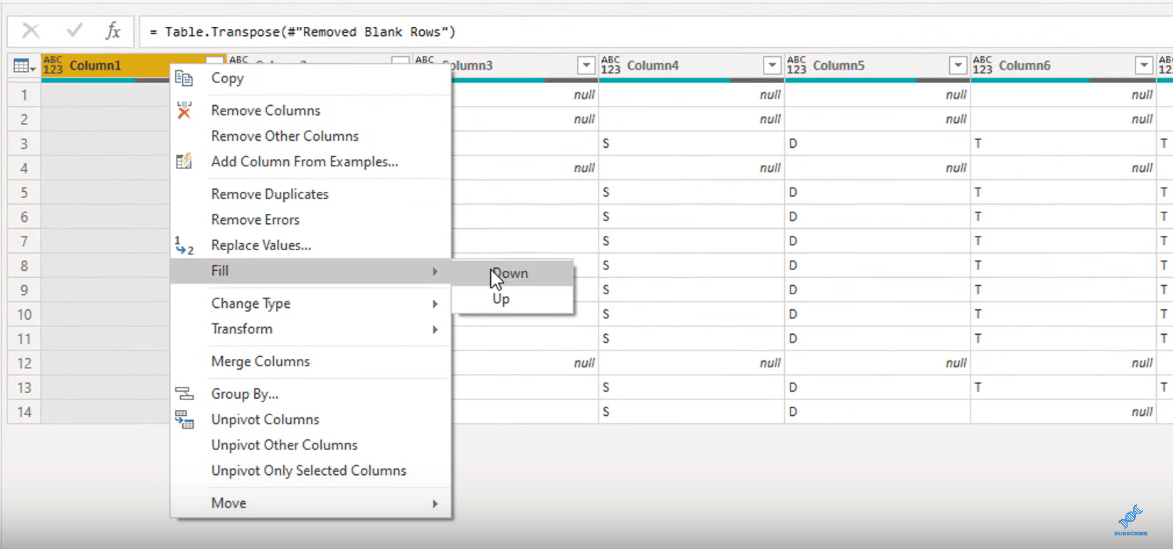
Task: Select row number 14
Action: pos(24,411)
